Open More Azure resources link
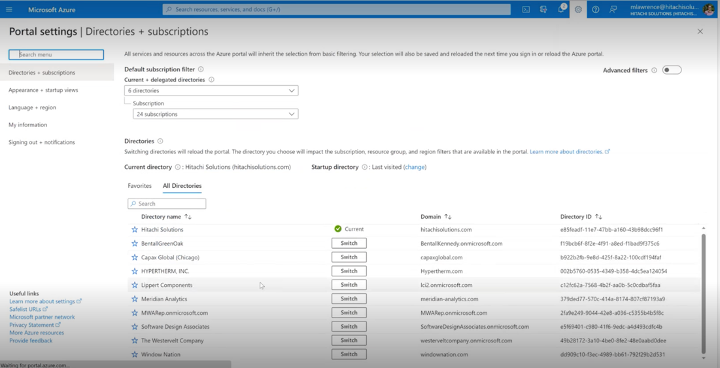 point(37,333)
